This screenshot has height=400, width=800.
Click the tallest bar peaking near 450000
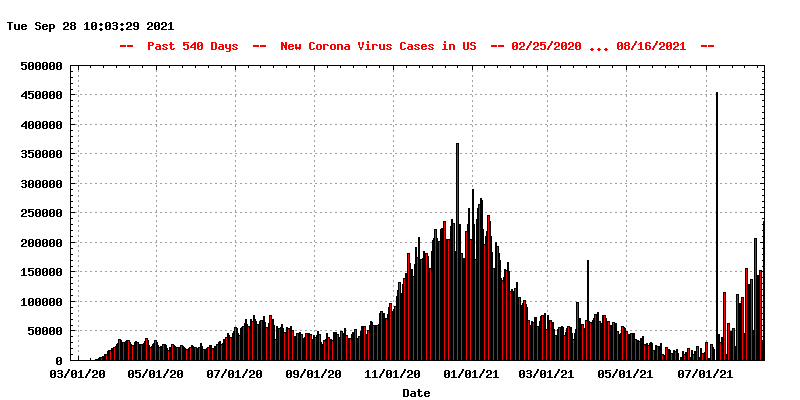point(717,226)
